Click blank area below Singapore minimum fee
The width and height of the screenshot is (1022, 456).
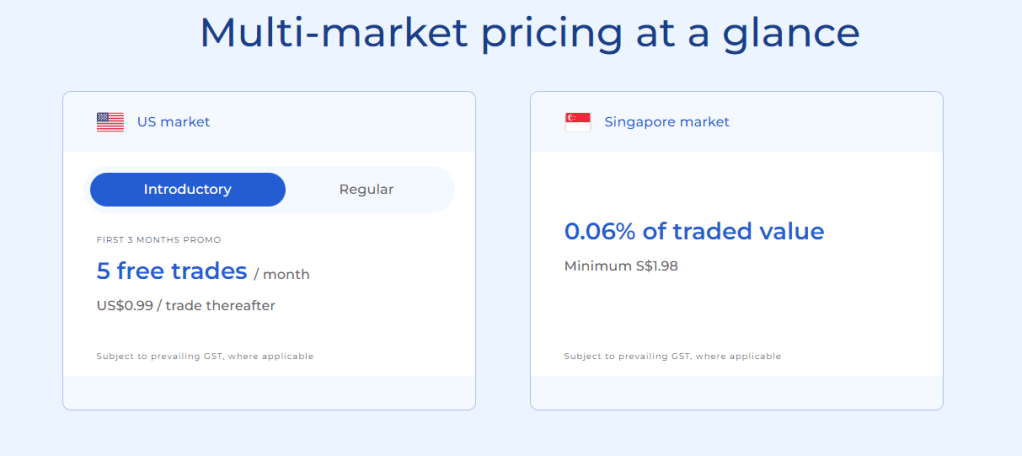click(x=736, y=310)
